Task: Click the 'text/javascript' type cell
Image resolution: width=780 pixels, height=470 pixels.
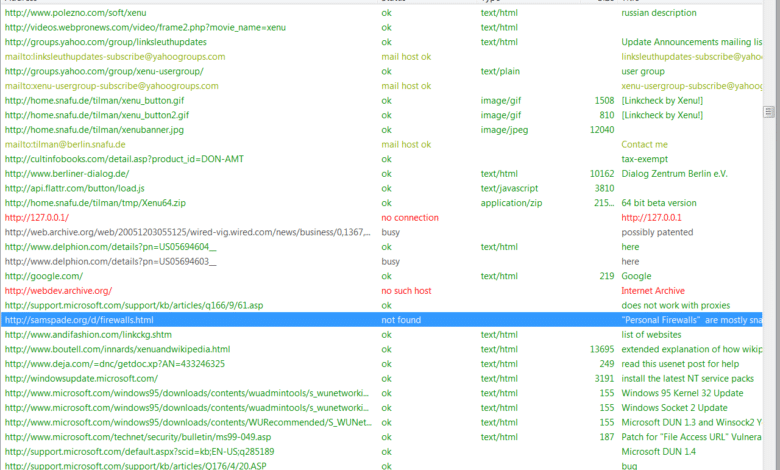Action: [509, 188]
